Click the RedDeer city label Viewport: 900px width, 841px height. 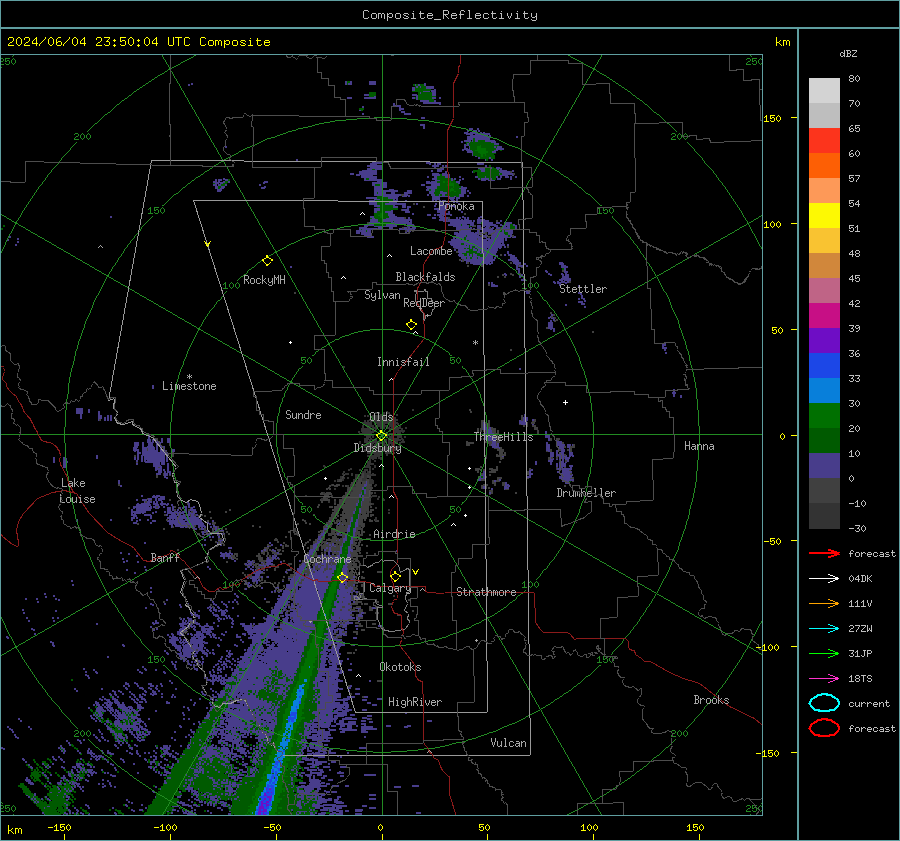coord(424,303)
